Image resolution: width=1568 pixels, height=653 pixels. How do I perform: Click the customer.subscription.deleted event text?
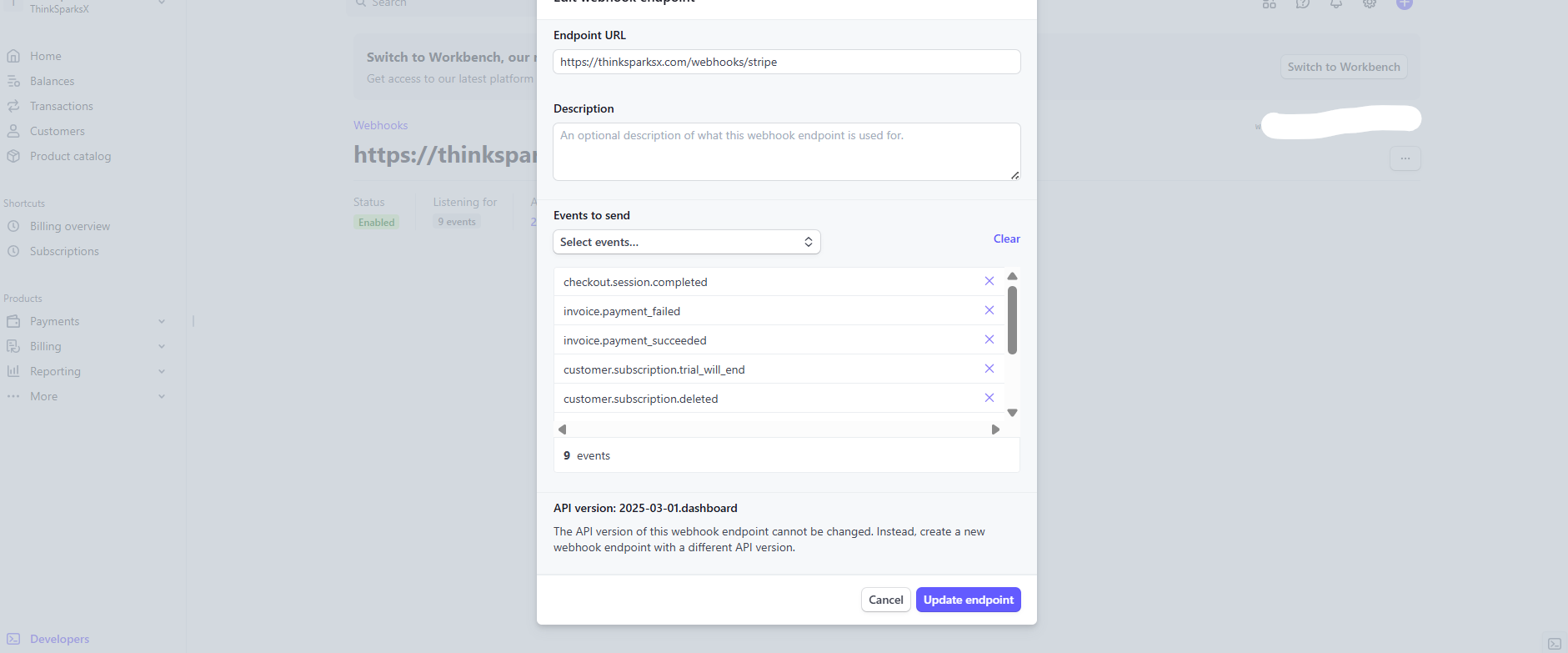pos(641,399)
